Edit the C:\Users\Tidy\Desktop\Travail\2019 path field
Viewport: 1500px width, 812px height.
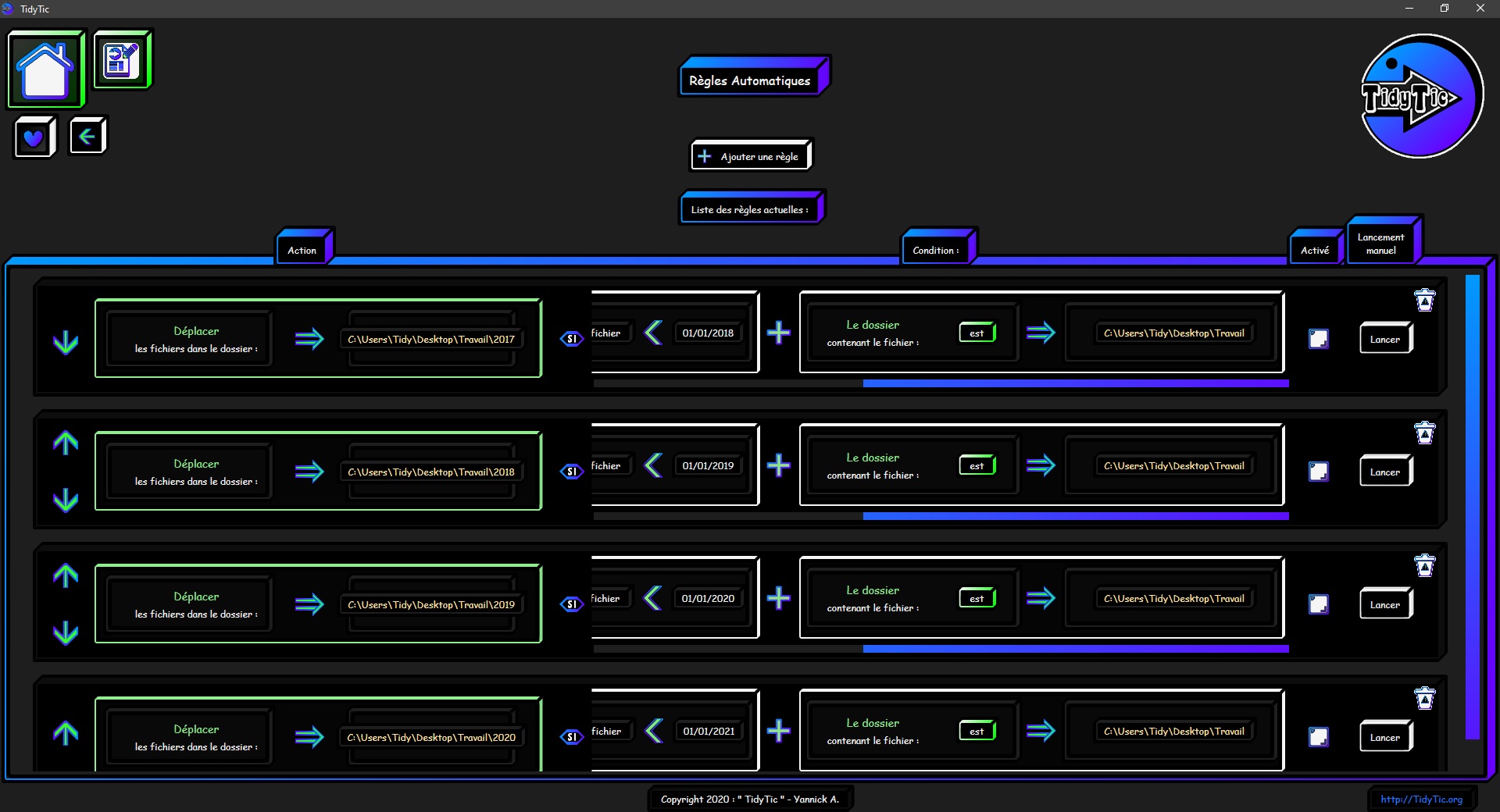click(x=431, y=604)
